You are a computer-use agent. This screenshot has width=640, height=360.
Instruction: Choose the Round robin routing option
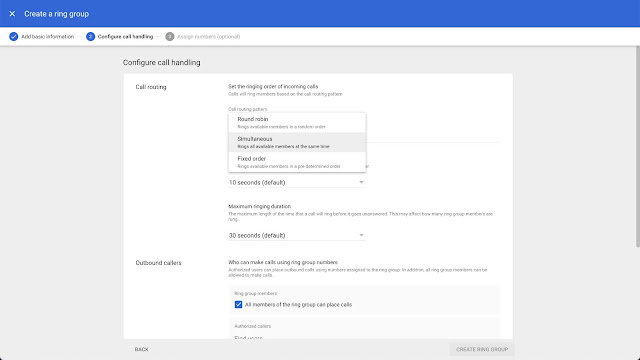297,122
